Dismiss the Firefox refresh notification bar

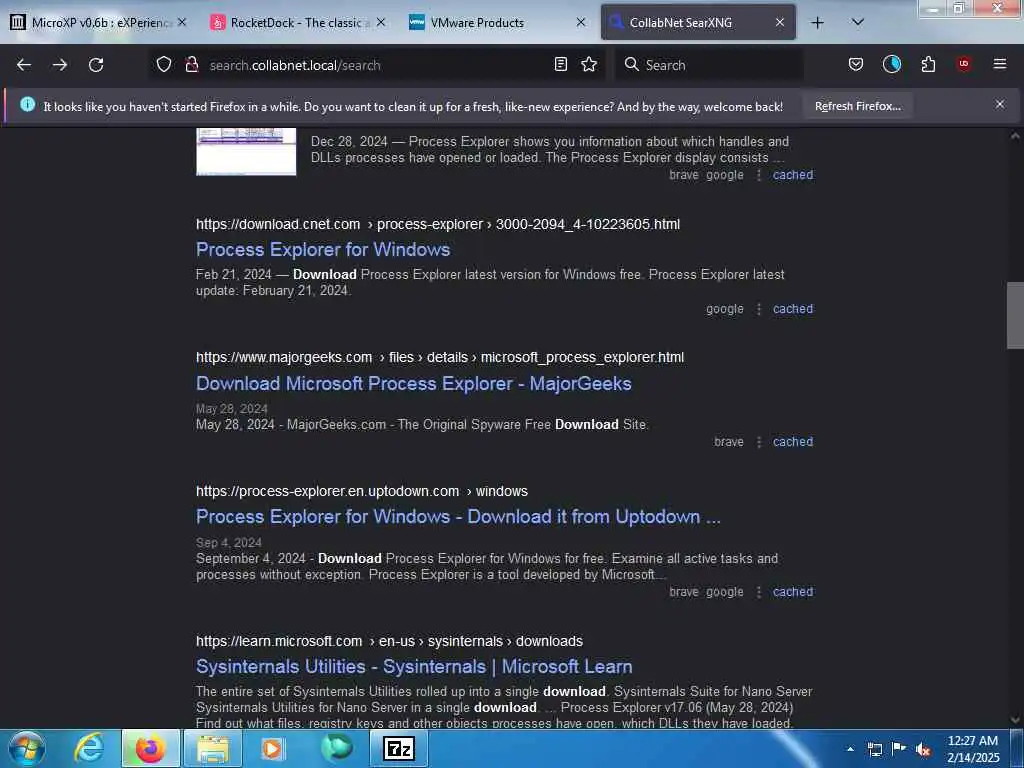[1000, 104]
